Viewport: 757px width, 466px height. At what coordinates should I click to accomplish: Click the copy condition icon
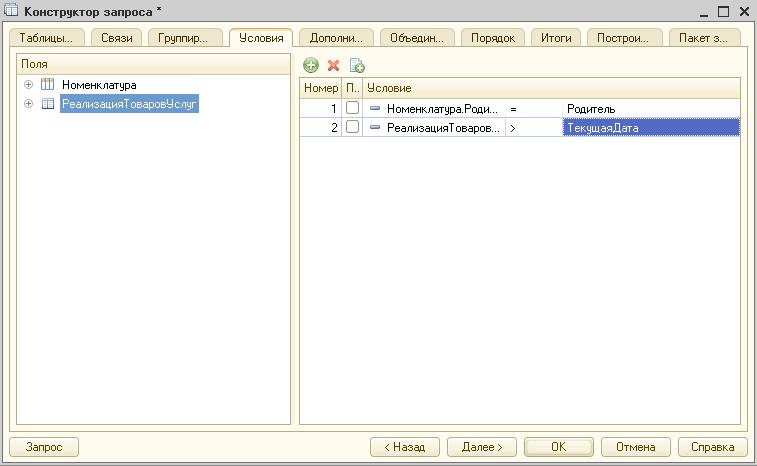(357, 65)
